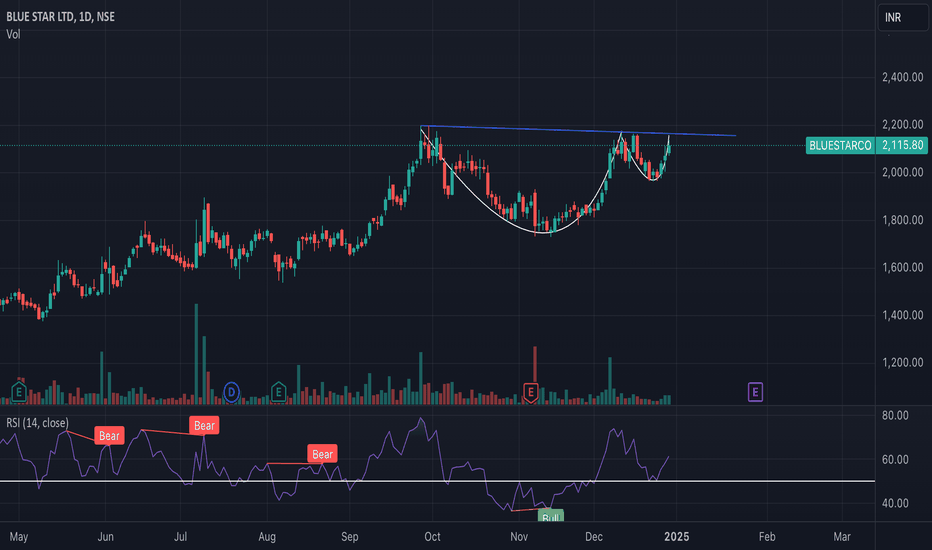Click the 1,400.00 price axis label
This screenshot has height=550, width=932.
[x=902, y=315]
